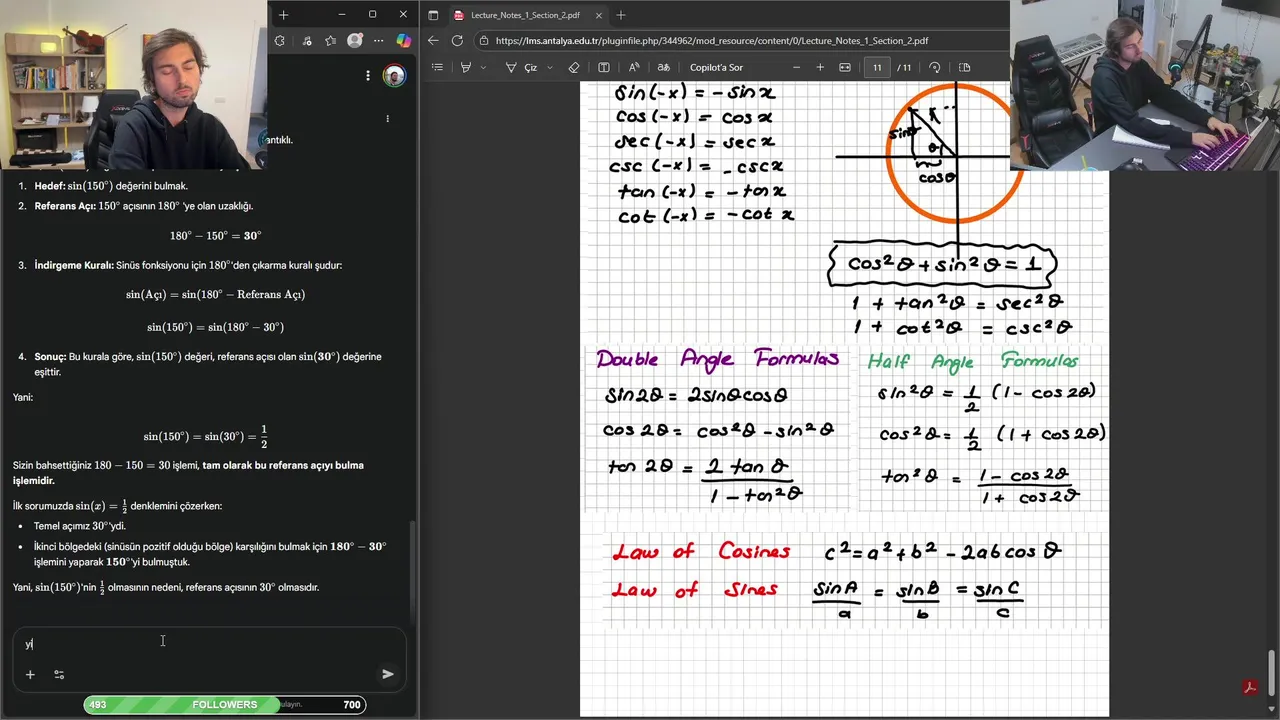Click the 'Double Angle Formulas' heading in PDF
This screenshot has width=1280, height=720.
click(717, 359)
